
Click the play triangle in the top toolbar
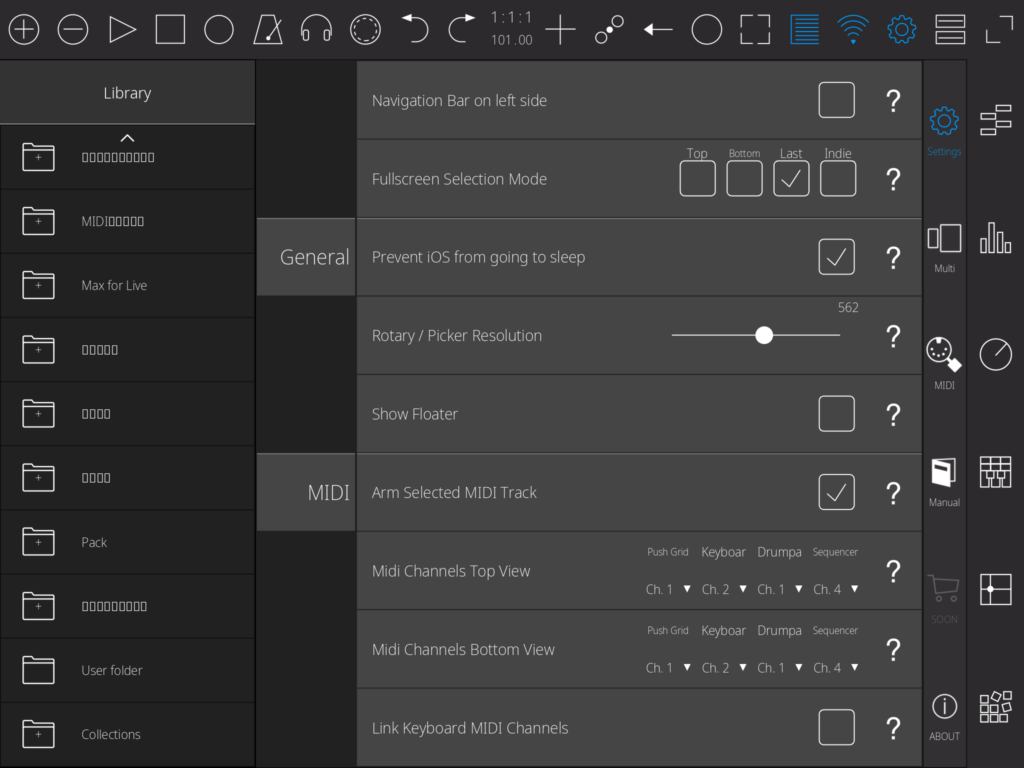coord(122,30)
